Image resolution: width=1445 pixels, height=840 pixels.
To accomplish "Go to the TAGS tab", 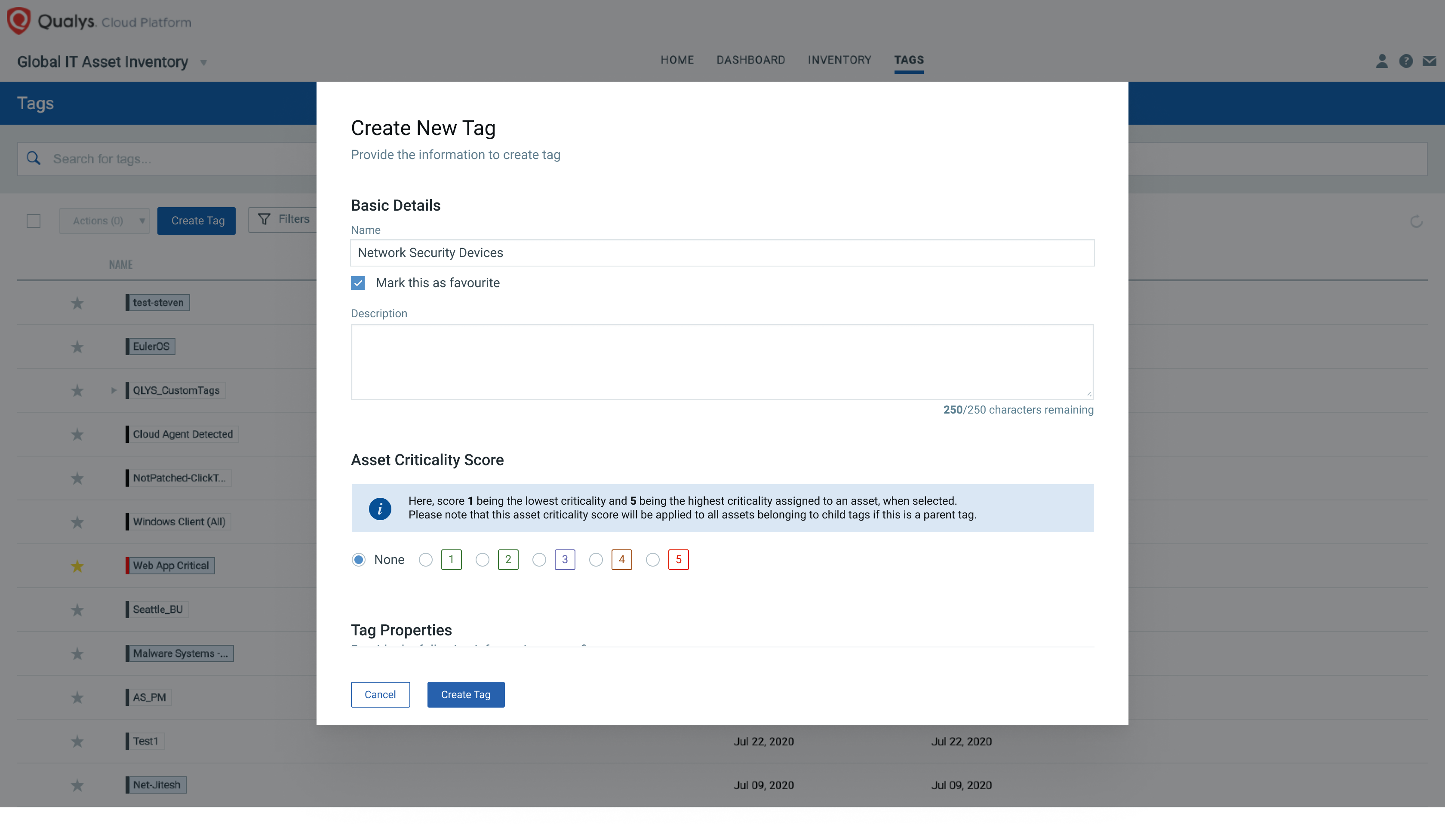I will (x=909, y=60).
